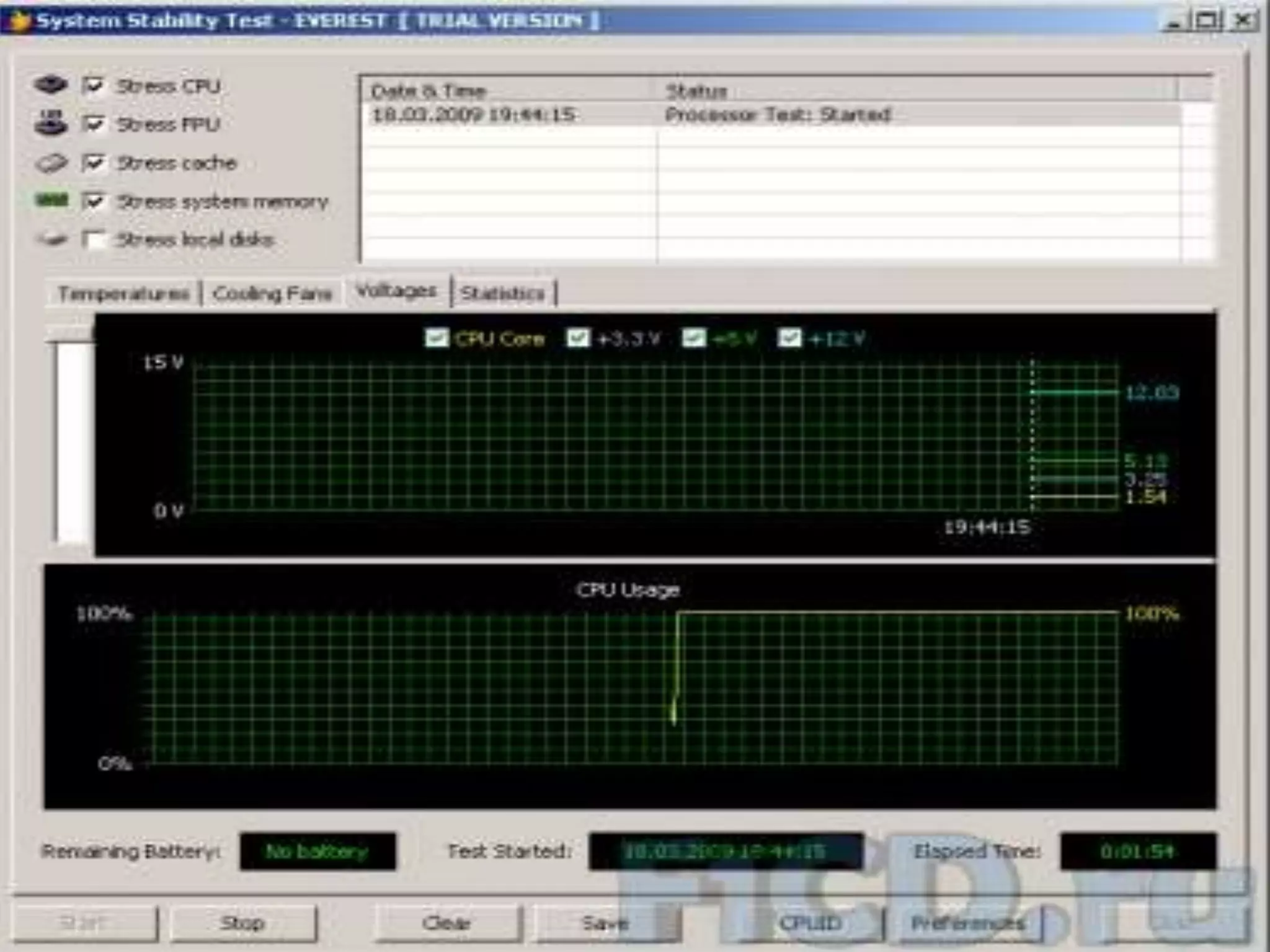Toggle the +12 V graph checkbox

point(789,338)
